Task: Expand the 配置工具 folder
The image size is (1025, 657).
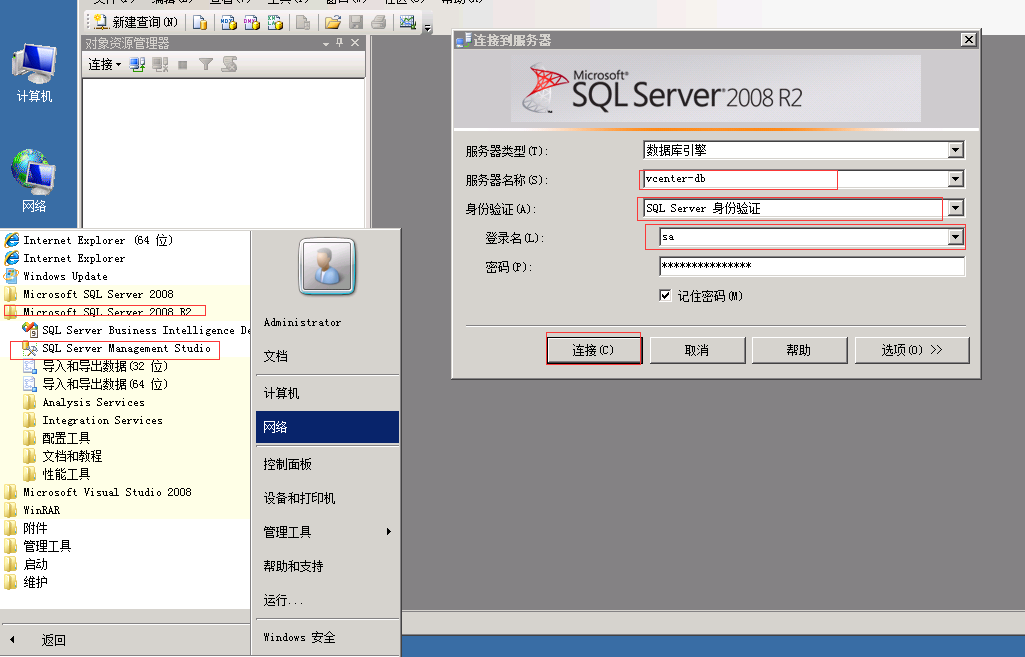Action: tap(57, 438)
